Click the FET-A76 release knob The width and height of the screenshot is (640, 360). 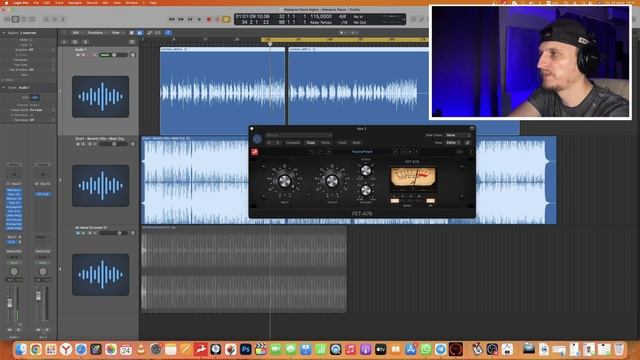tap(366, 190)
